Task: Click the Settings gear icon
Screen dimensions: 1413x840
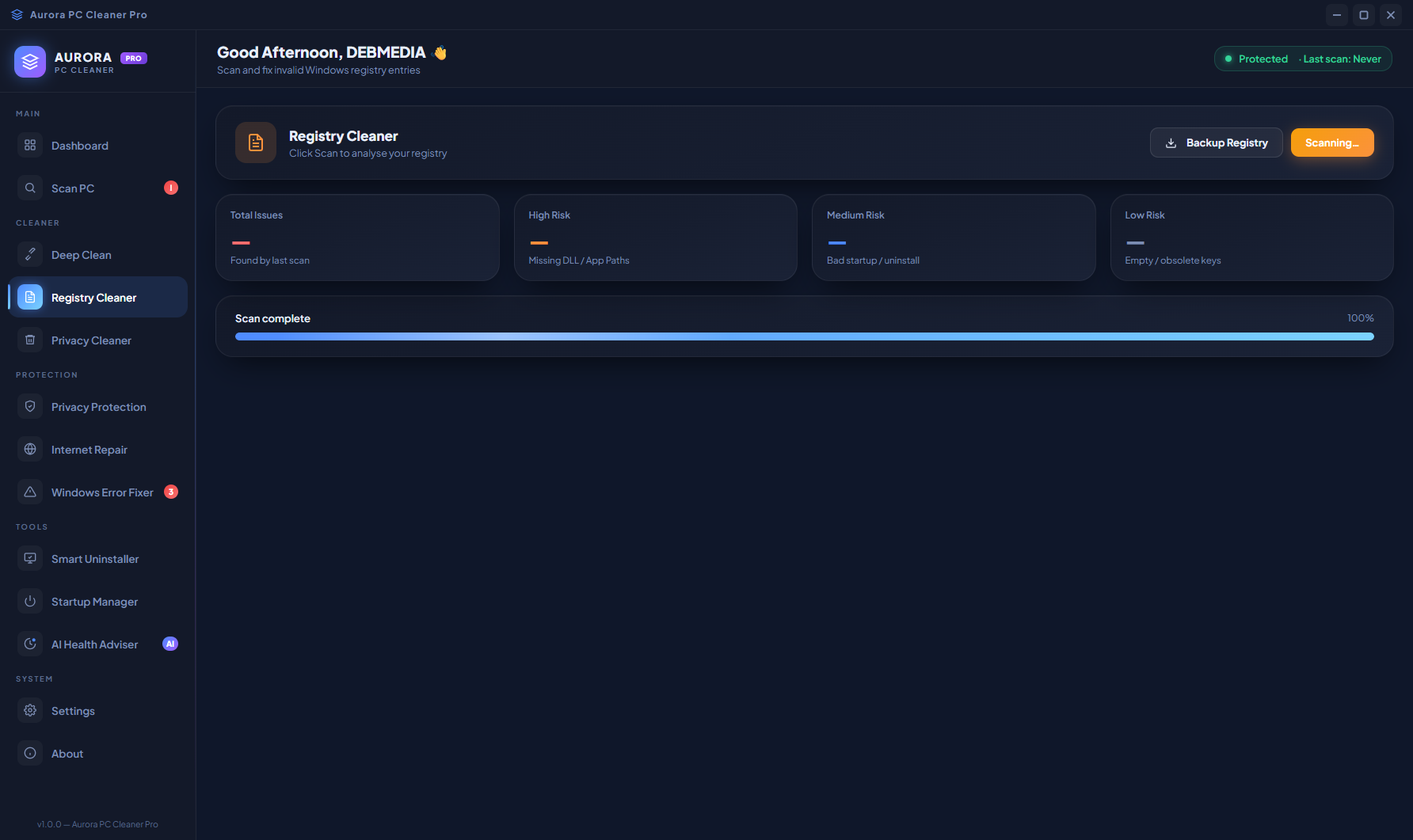Action: point(30,710)
